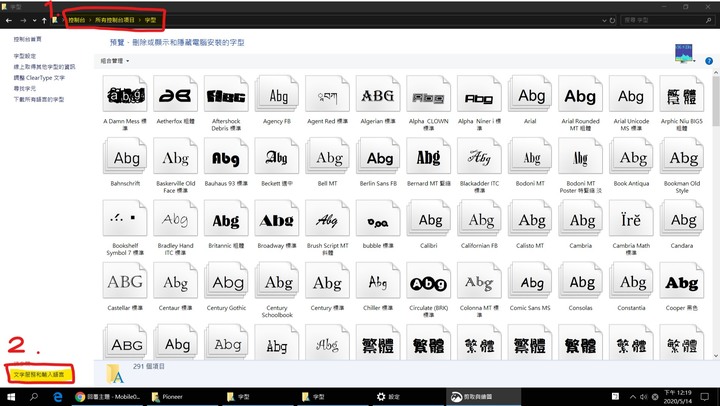Open the Alpha CLOWN font
Viewport: 720px width, 406px height.
coord(428,95)
